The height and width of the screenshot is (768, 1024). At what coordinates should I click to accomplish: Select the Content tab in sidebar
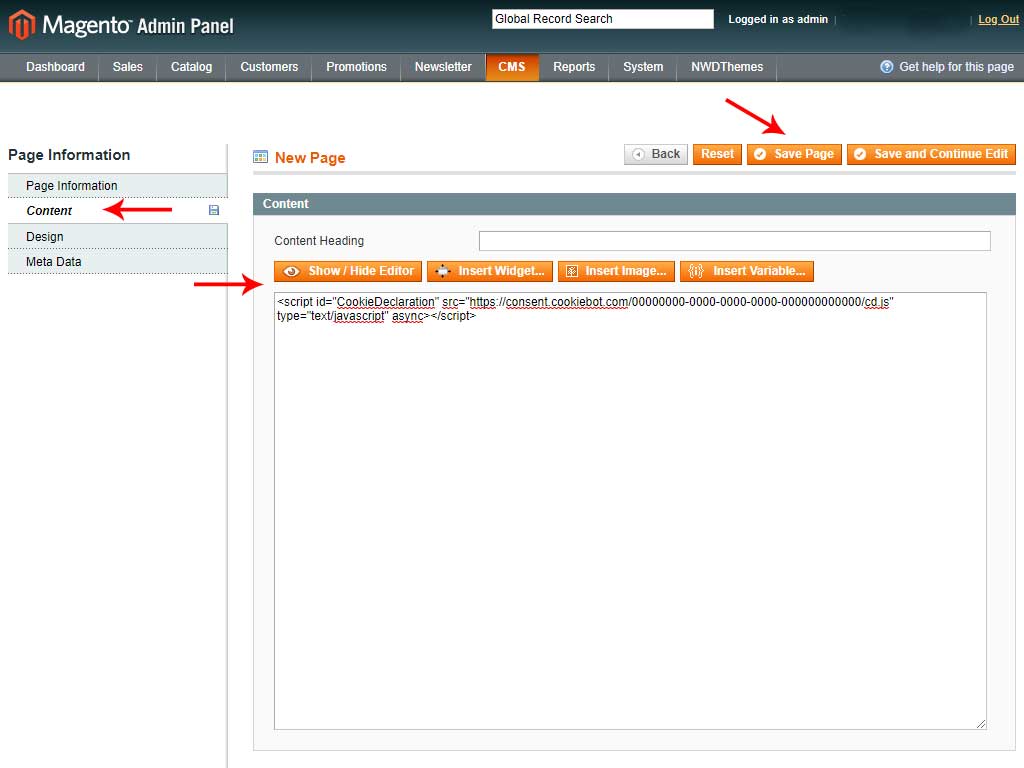coord(118,210)
